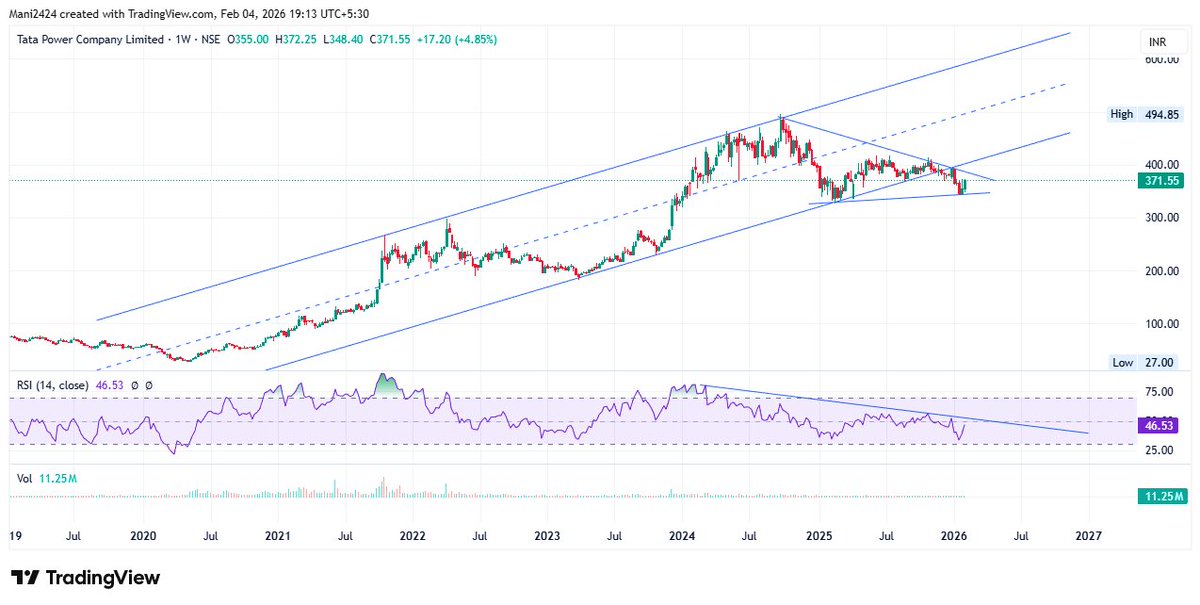Click the 2027 time axis label

tap(1089, 536)
